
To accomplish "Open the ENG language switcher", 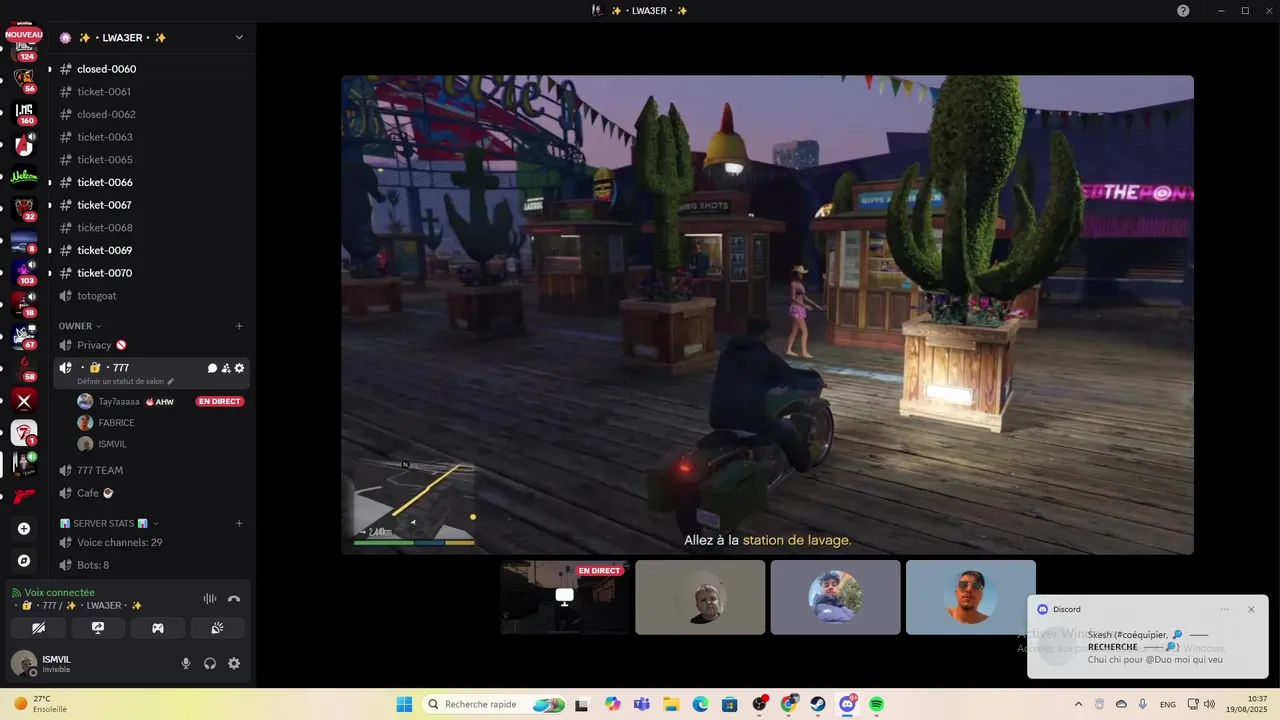I will coord(1168,704).
